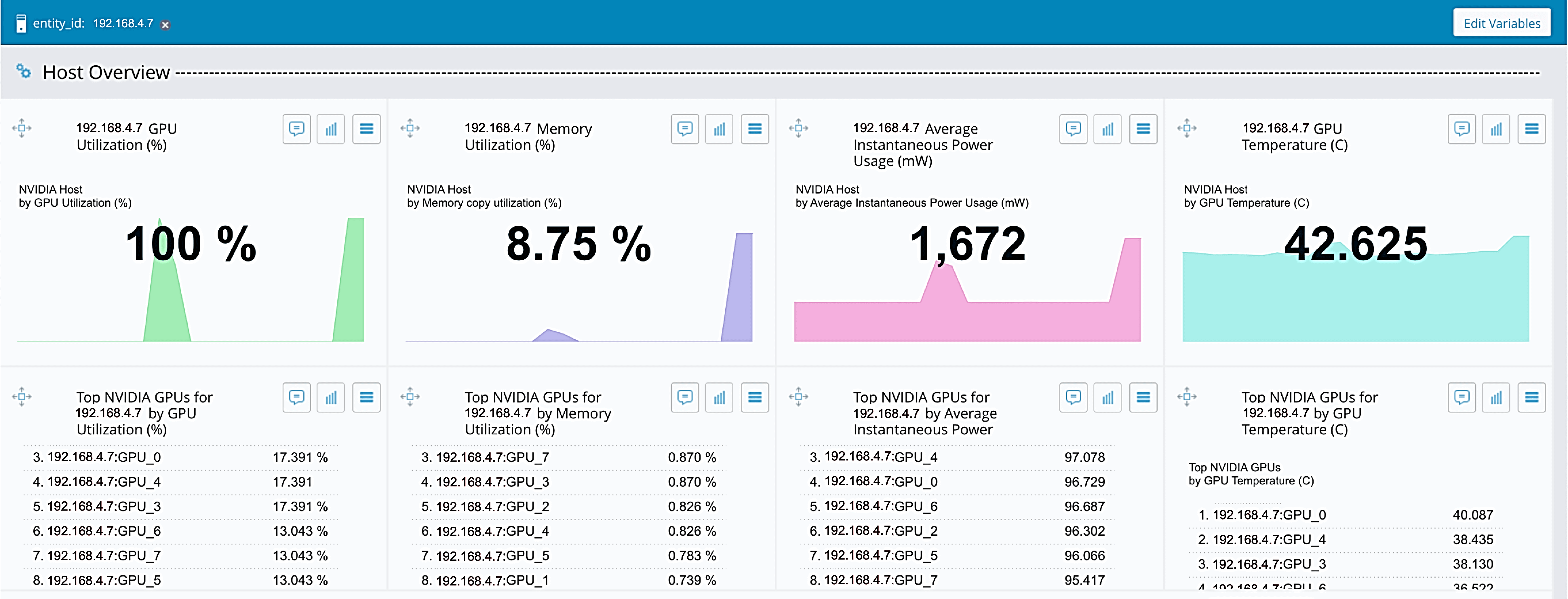
Task: Select GPU_4 row showing 97.078 power
Action: pyautogui.click(x=957, y=458)
